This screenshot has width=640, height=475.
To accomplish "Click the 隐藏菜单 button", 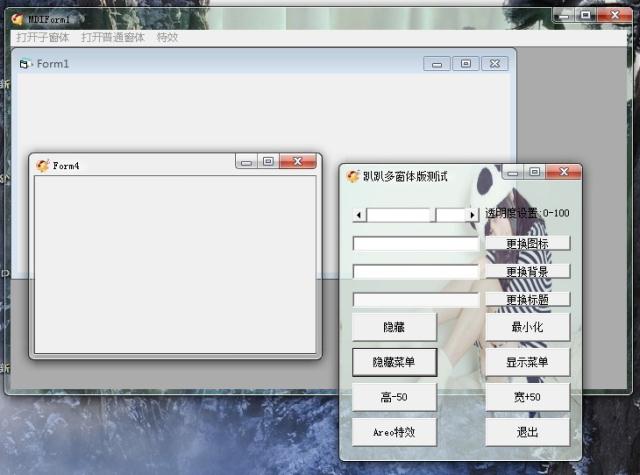I will point(394,362).
